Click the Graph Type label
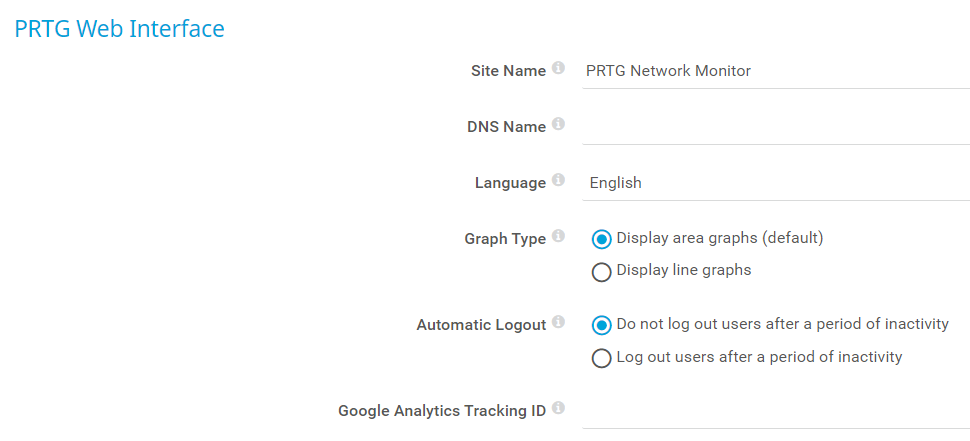Screen dimensions: 970x441 [x=505, y=239]
